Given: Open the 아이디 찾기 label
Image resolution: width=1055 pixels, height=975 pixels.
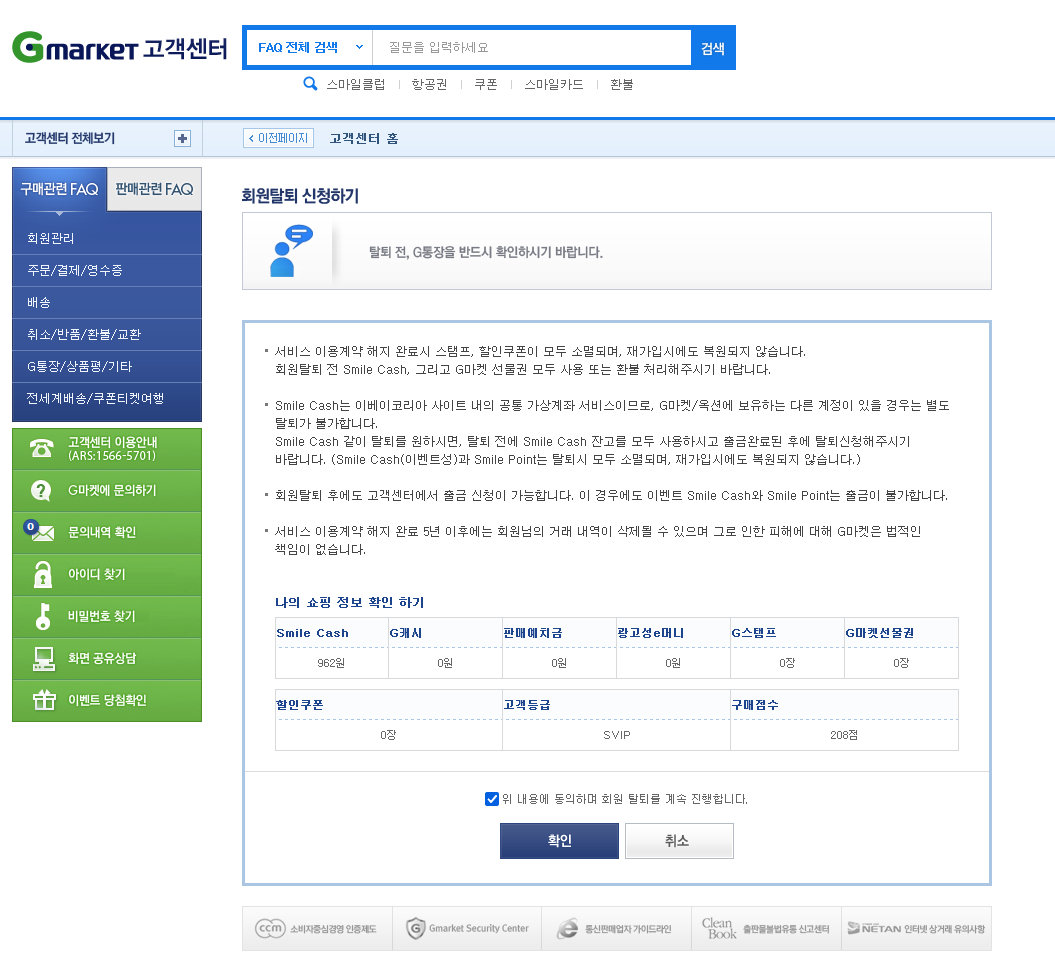Looking at the screenshot, I should pos(96,574).
